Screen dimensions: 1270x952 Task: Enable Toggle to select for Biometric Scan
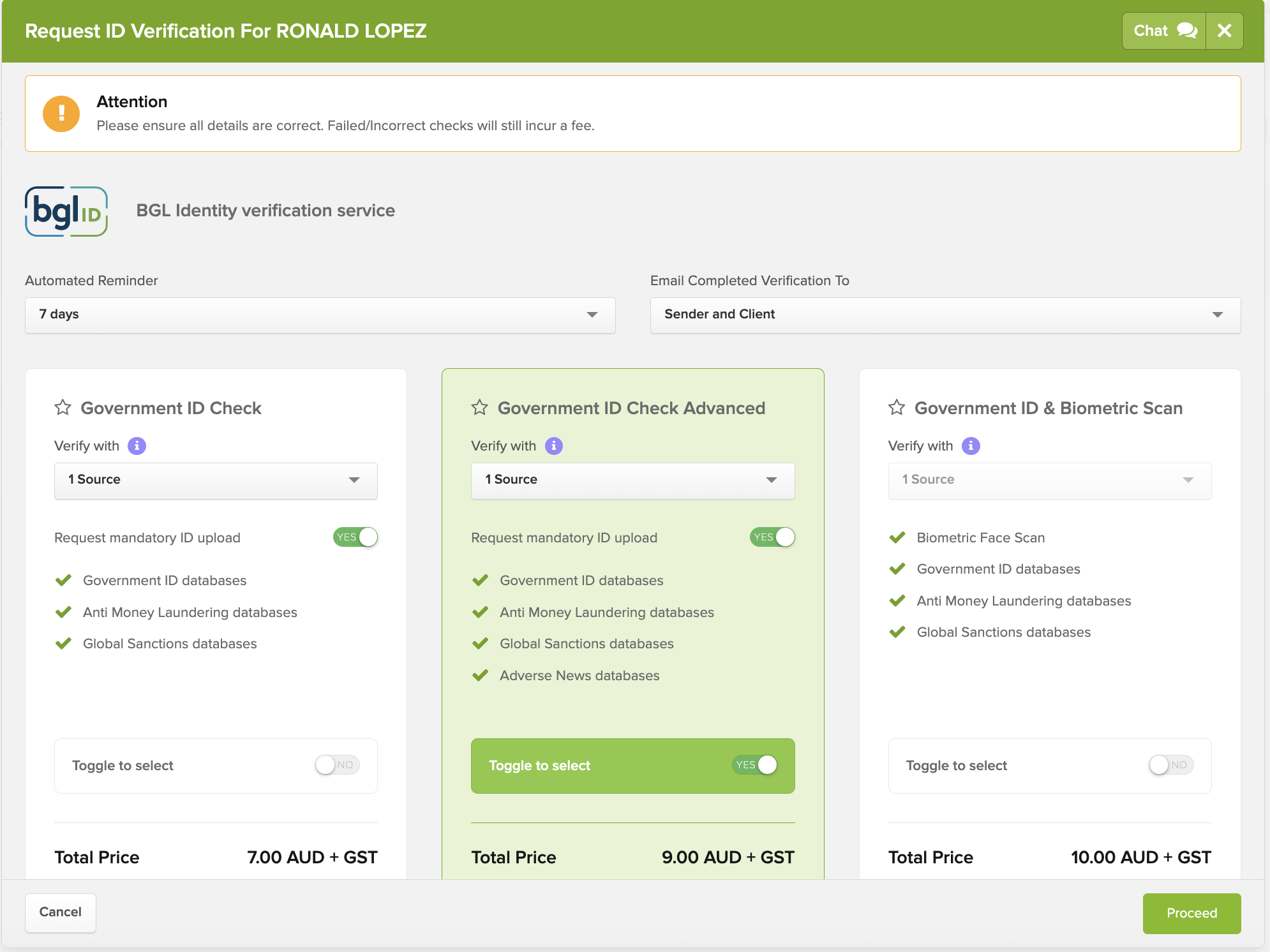pyautogui.click(x=1172, y=765)
